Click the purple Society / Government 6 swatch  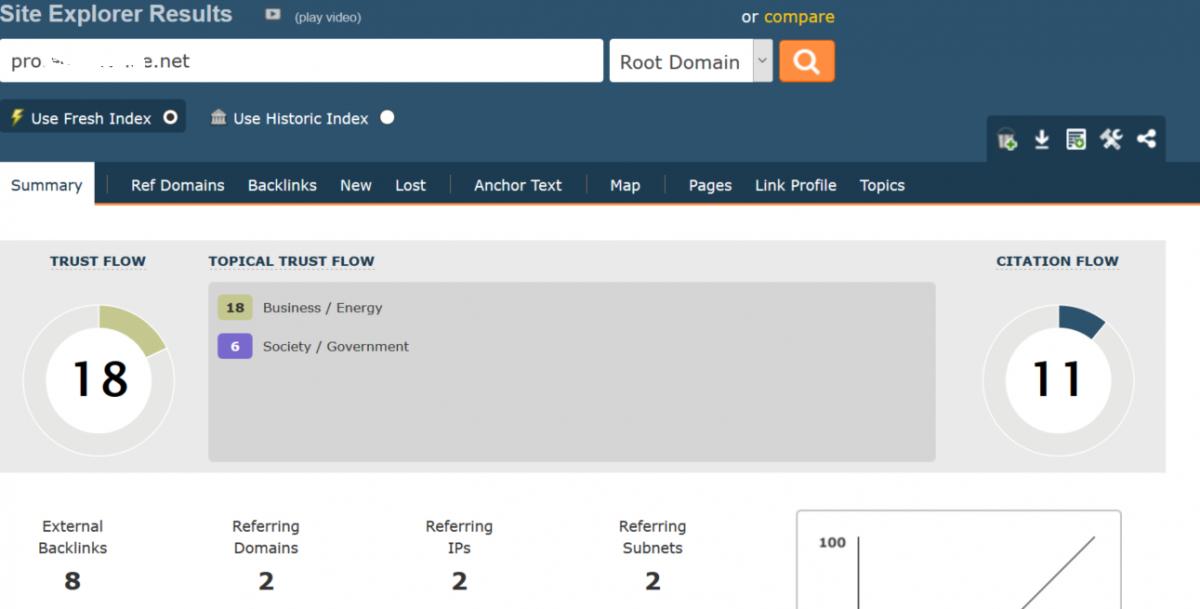(x=235, y=346)
